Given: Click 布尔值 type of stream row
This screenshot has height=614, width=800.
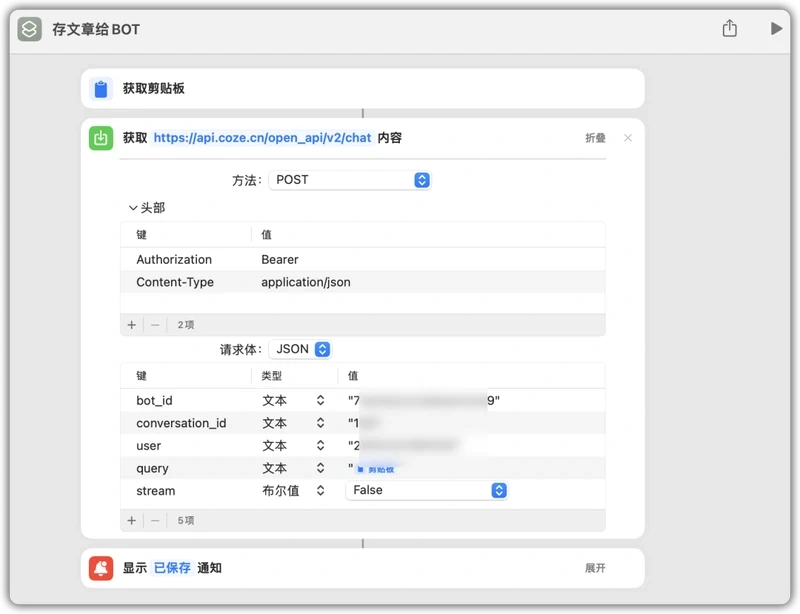Looking at the screenshot, I should [281, 491].
